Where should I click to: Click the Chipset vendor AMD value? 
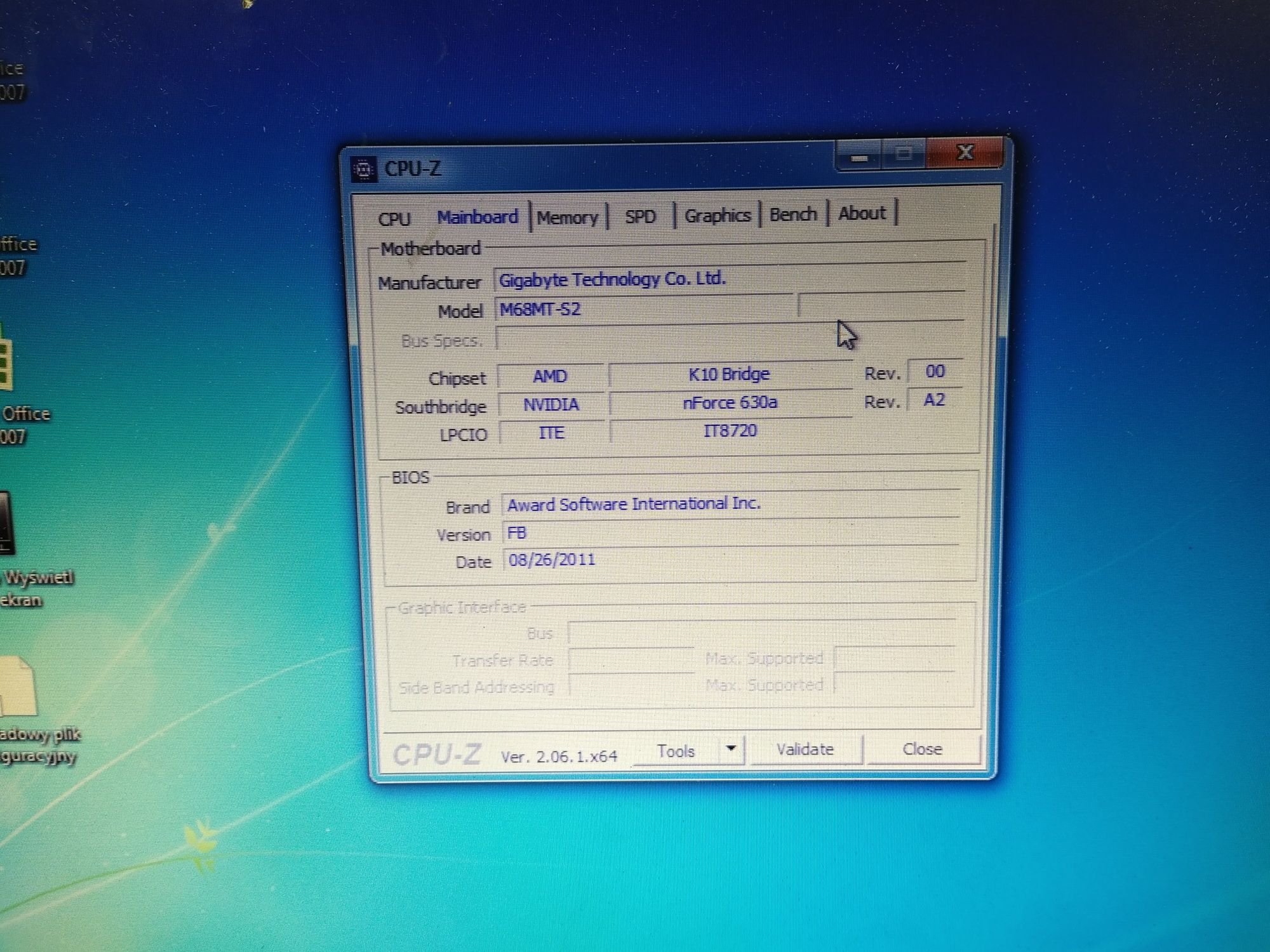[x=550, y=376]
